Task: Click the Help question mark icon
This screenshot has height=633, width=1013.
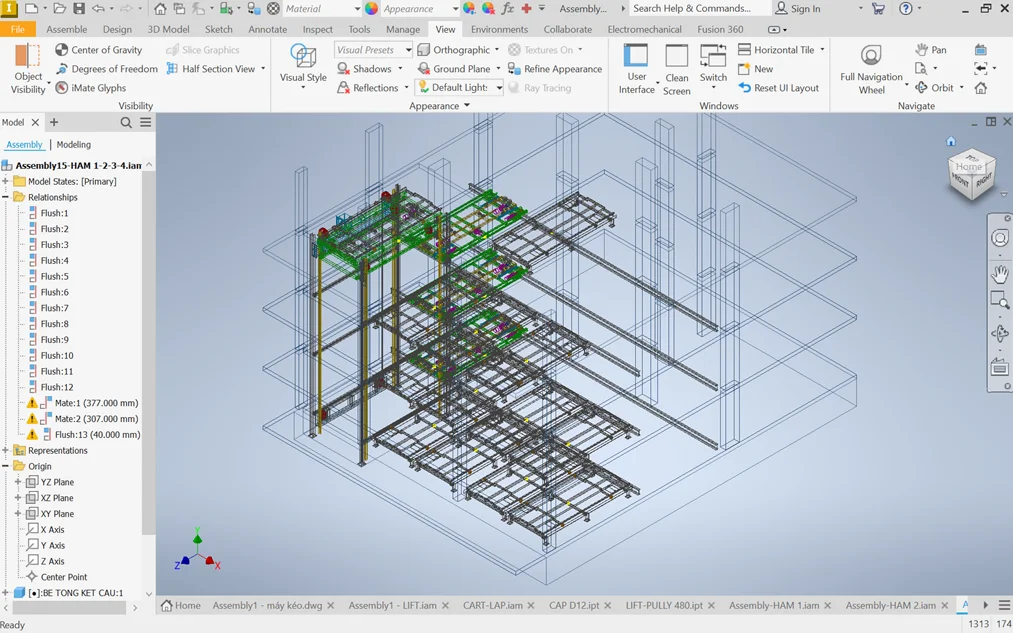Action: (x=906, y=9)
